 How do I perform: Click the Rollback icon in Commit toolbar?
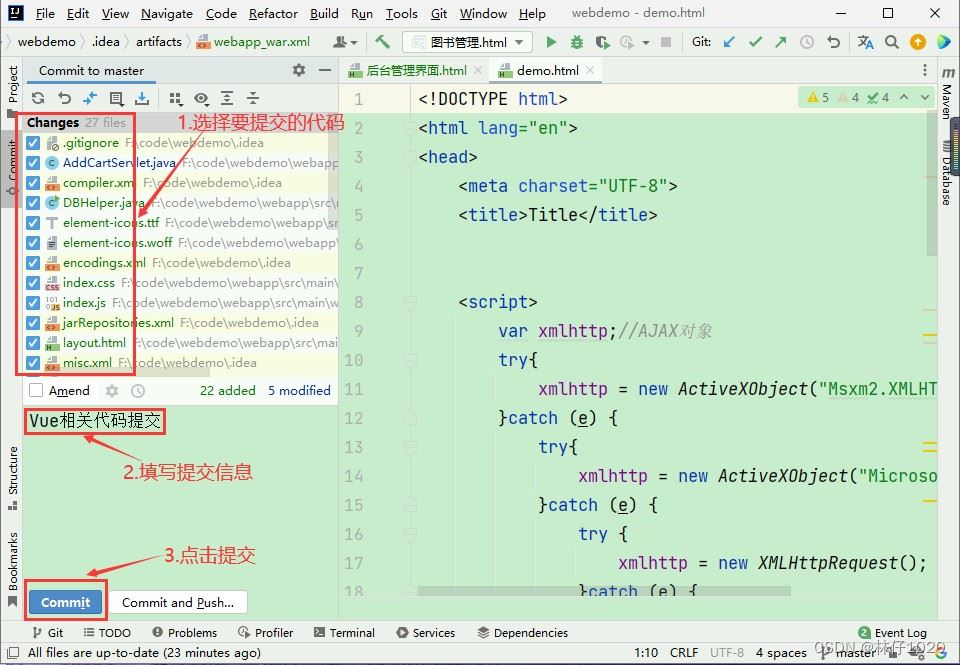[64, 98]
